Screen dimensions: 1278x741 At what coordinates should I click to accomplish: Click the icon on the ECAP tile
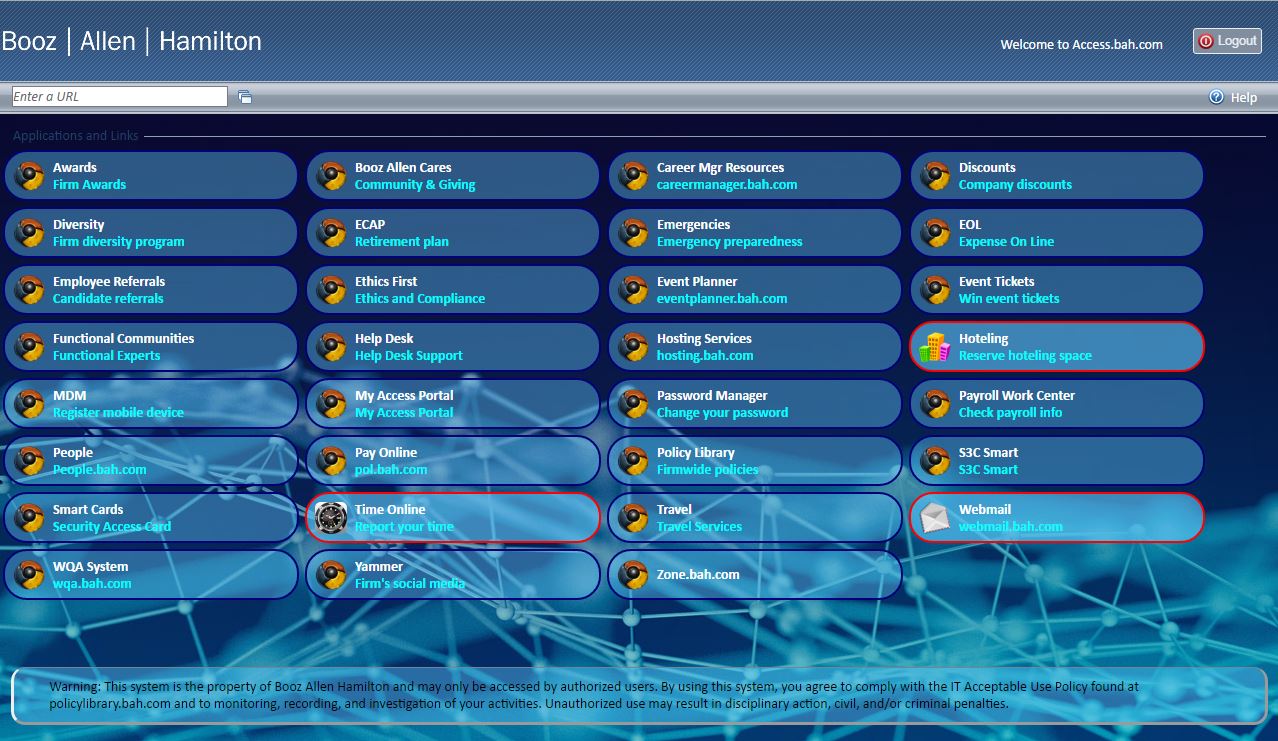pyautogui.click(x=330, y=233)
